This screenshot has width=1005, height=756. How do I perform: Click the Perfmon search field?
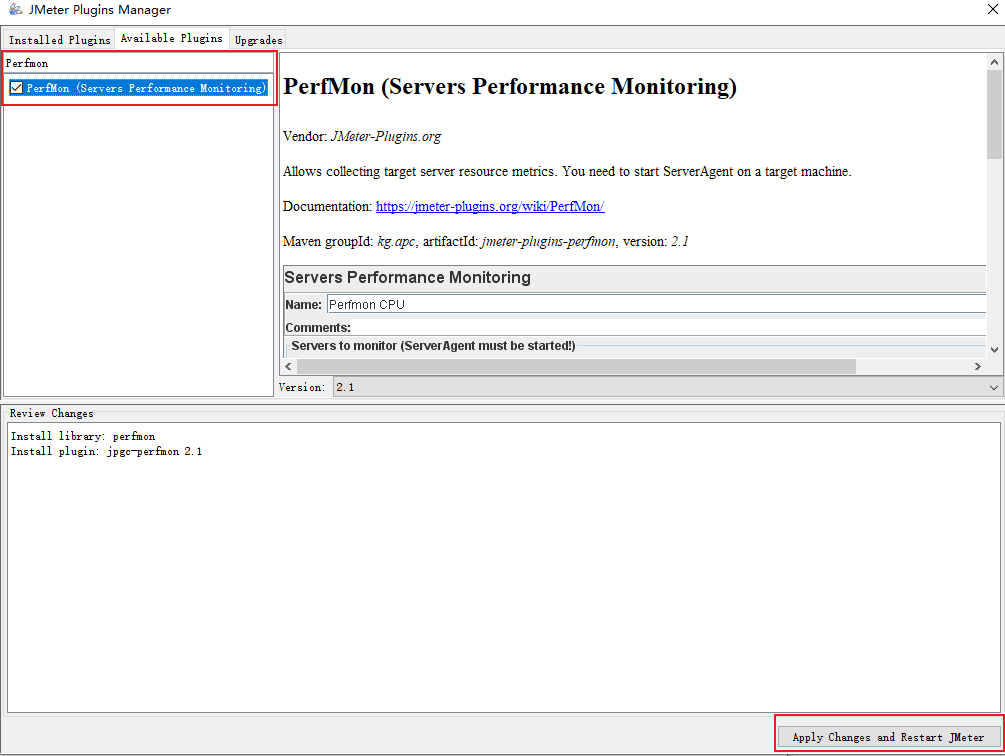[x=138, y=63]
